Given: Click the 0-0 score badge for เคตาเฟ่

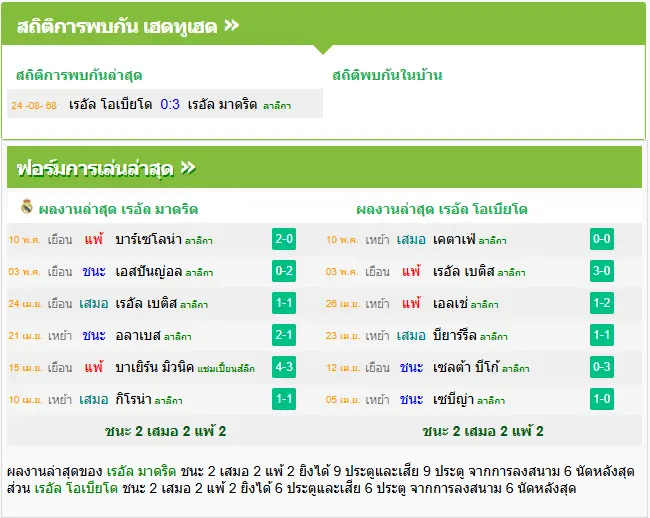Looking at the screenshot, I should coord(602,239).
